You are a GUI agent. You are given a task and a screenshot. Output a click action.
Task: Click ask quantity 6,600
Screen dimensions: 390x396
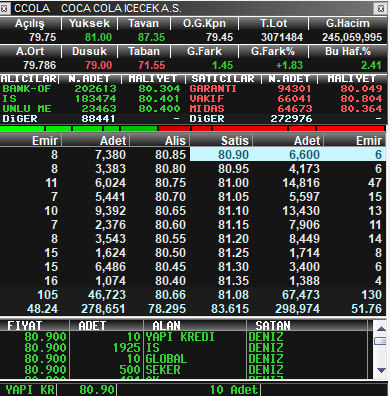[x=304, y=155]
